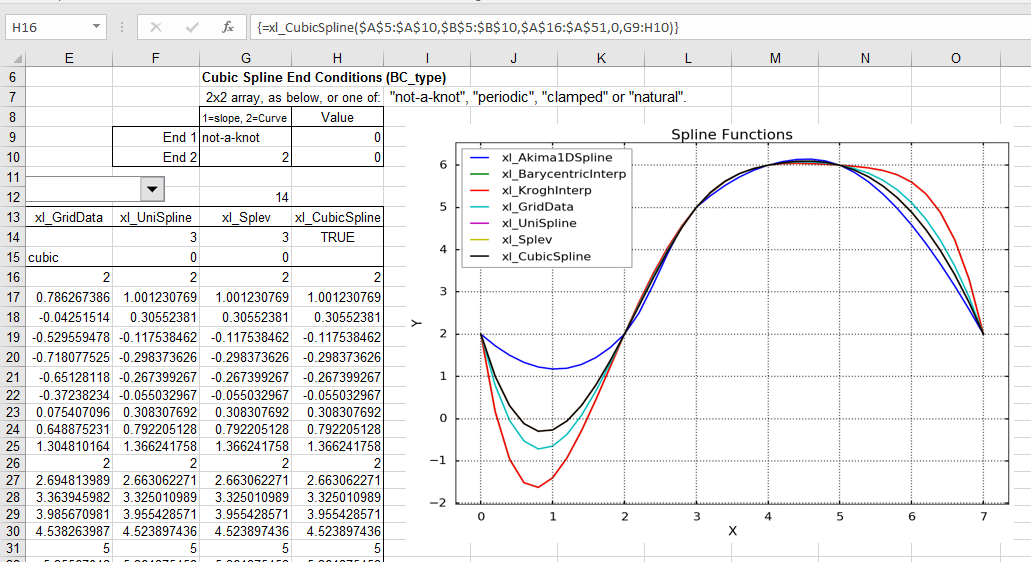
Task: Click the "cubic" cell under xl_GridData
Action: point(68,257)
